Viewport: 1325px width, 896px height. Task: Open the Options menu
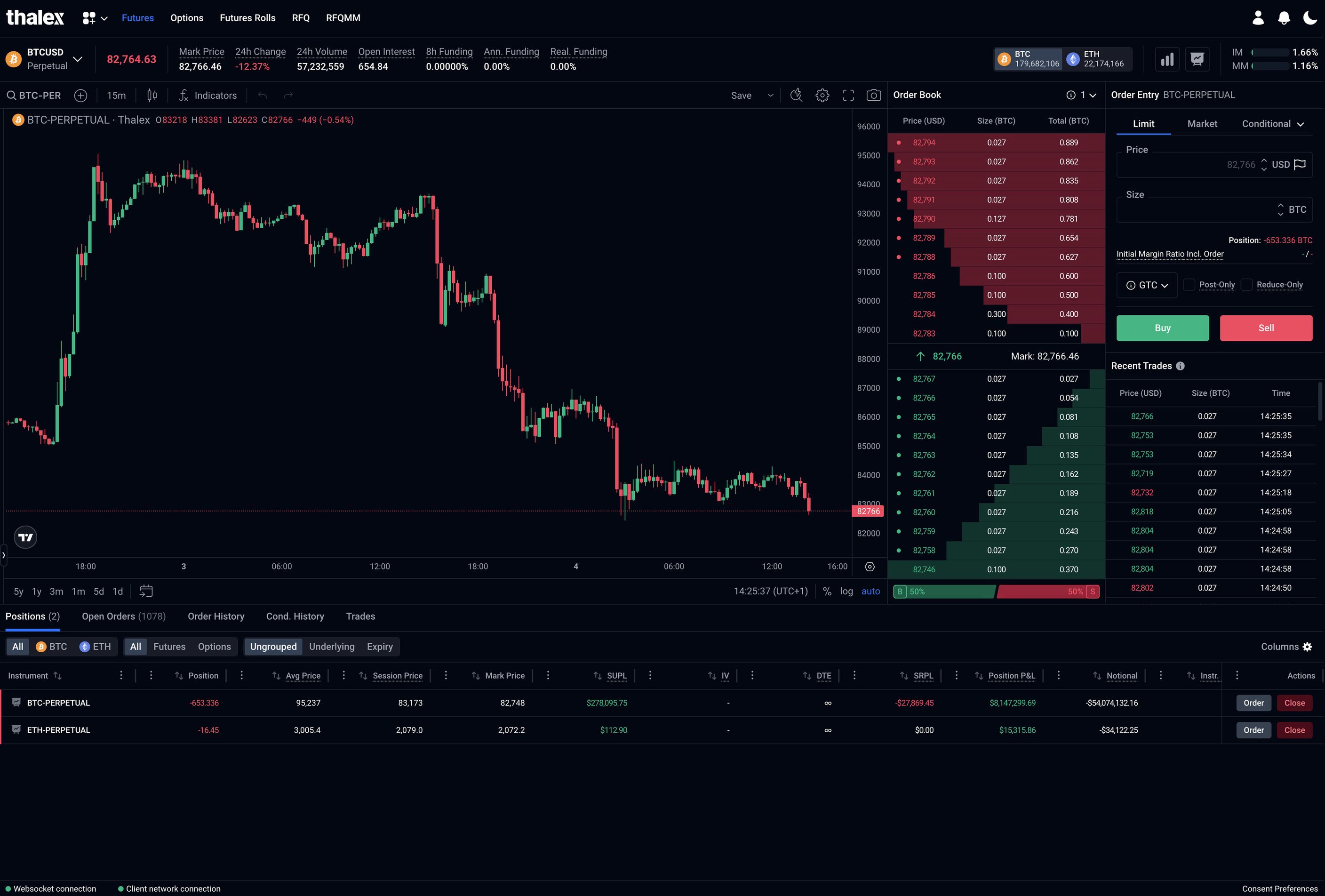pos(187,18)
